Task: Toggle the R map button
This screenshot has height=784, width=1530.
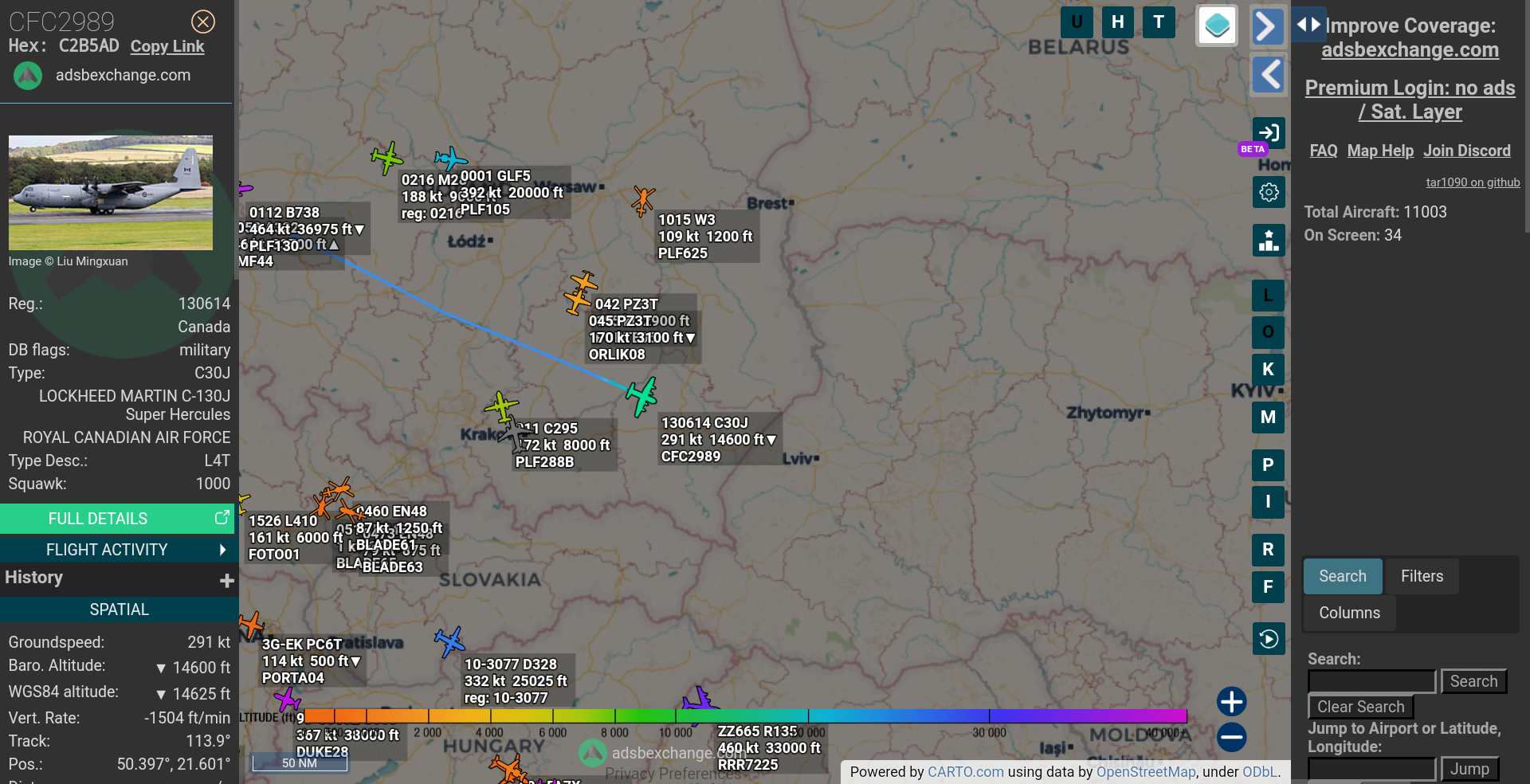Action: (1268, 550)
